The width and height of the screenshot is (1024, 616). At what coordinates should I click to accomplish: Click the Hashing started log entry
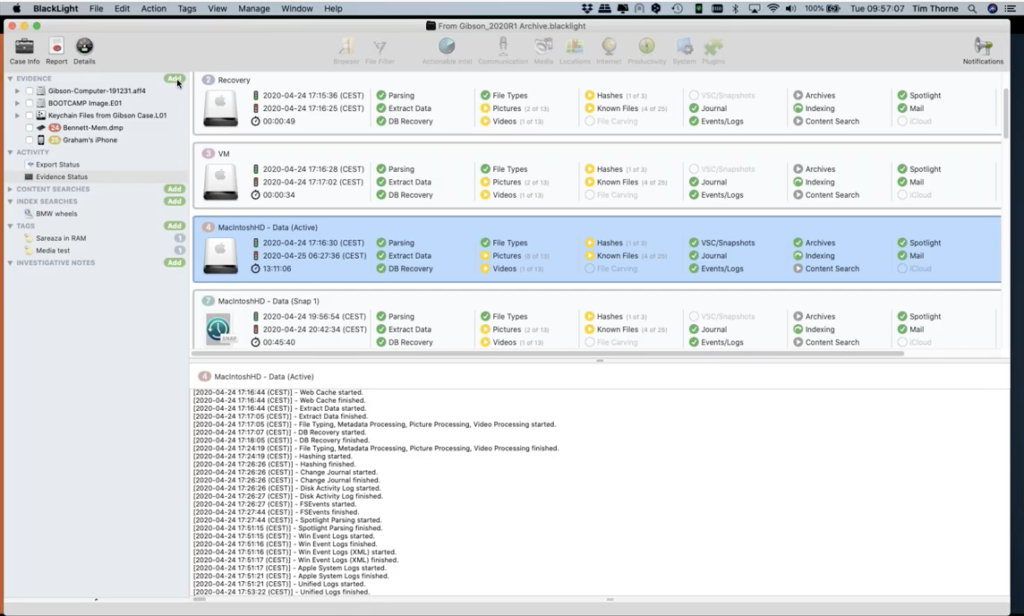[272, 456]
